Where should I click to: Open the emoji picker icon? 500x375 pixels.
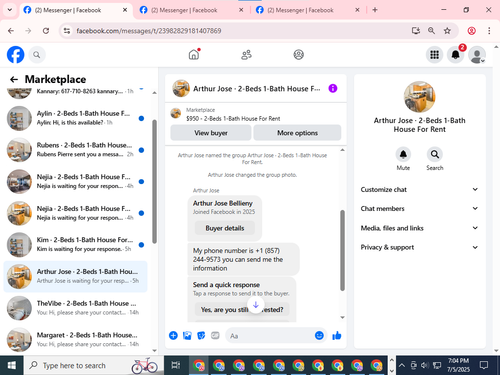coord(319,335)
